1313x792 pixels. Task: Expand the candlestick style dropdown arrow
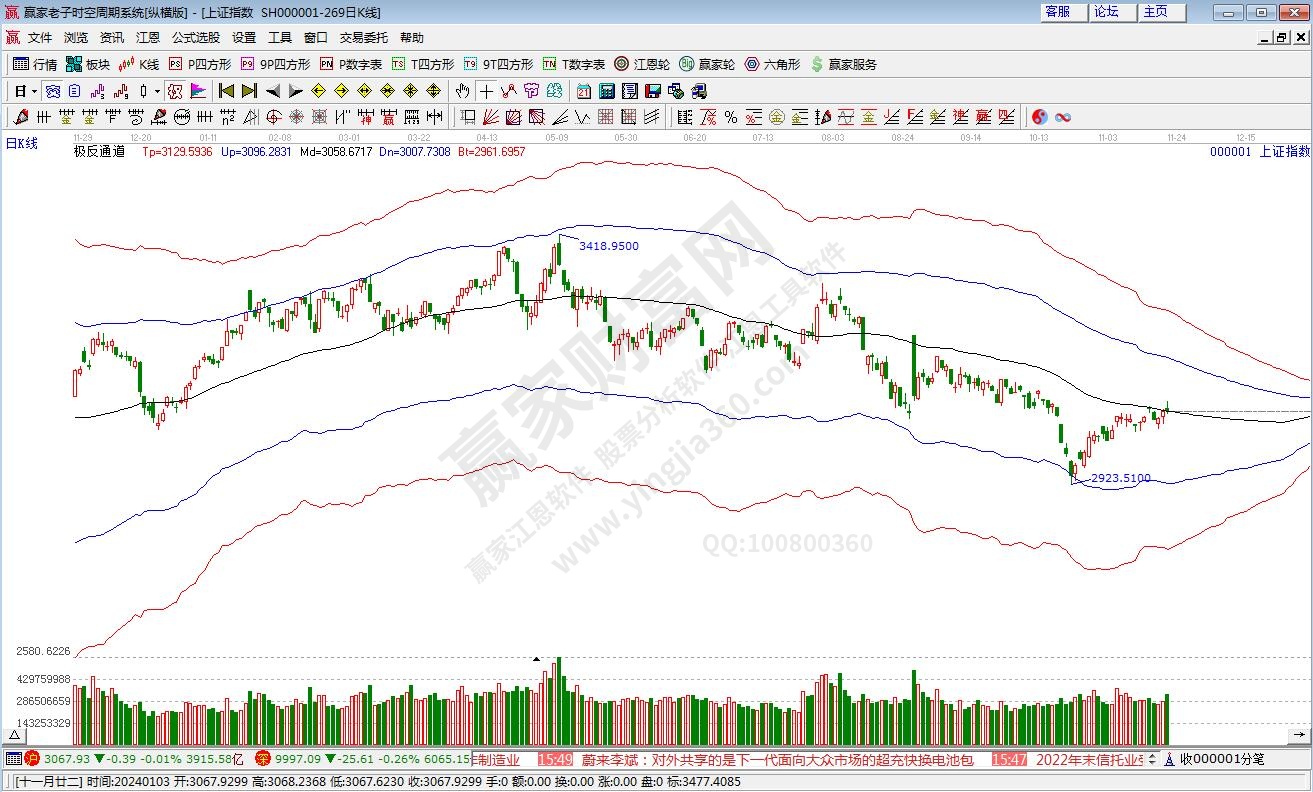click(157, 91)
